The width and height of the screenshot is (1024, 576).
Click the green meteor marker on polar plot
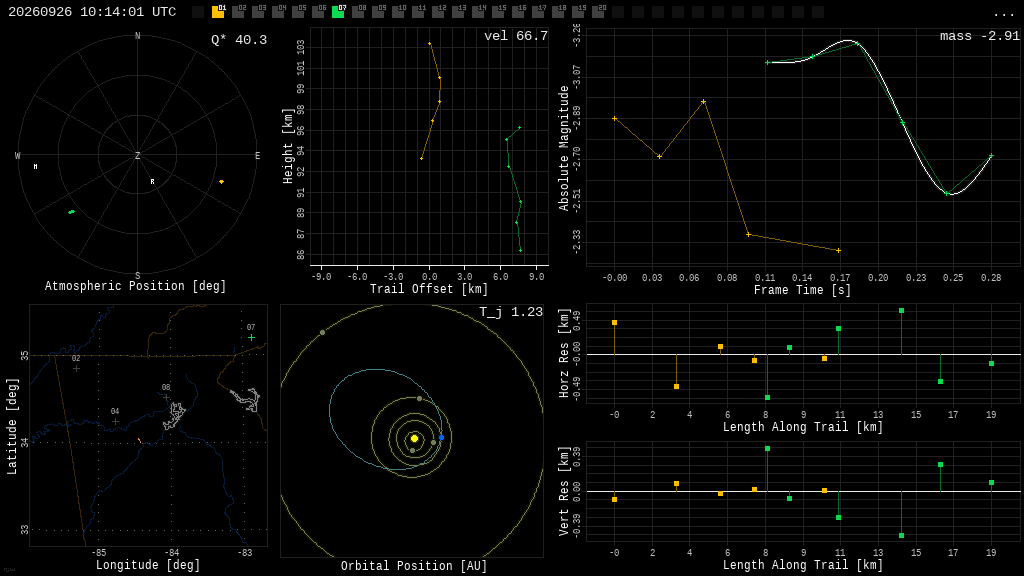click(71, 212)
